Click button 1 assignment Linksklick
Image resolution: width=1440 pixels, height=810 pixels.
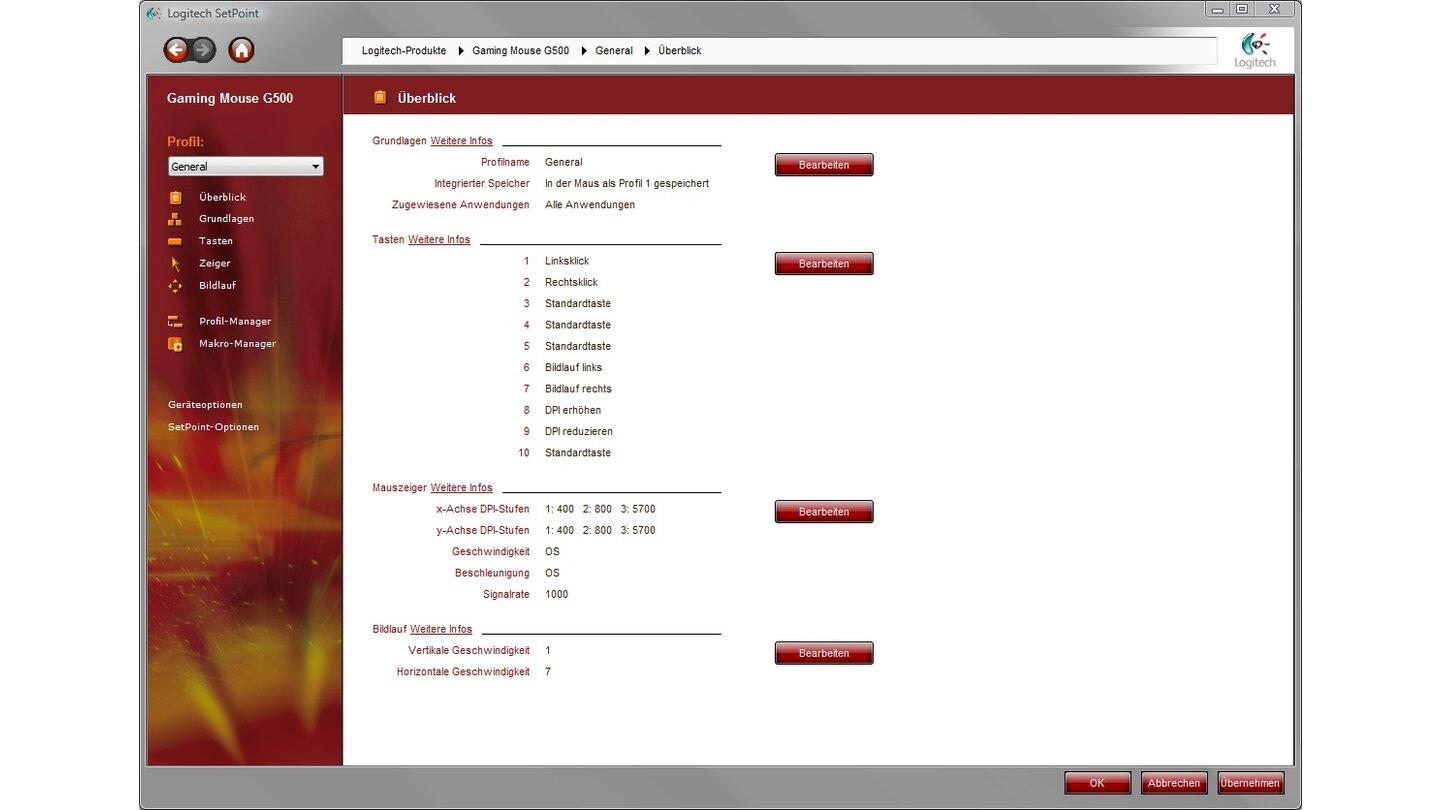(567, 261)
